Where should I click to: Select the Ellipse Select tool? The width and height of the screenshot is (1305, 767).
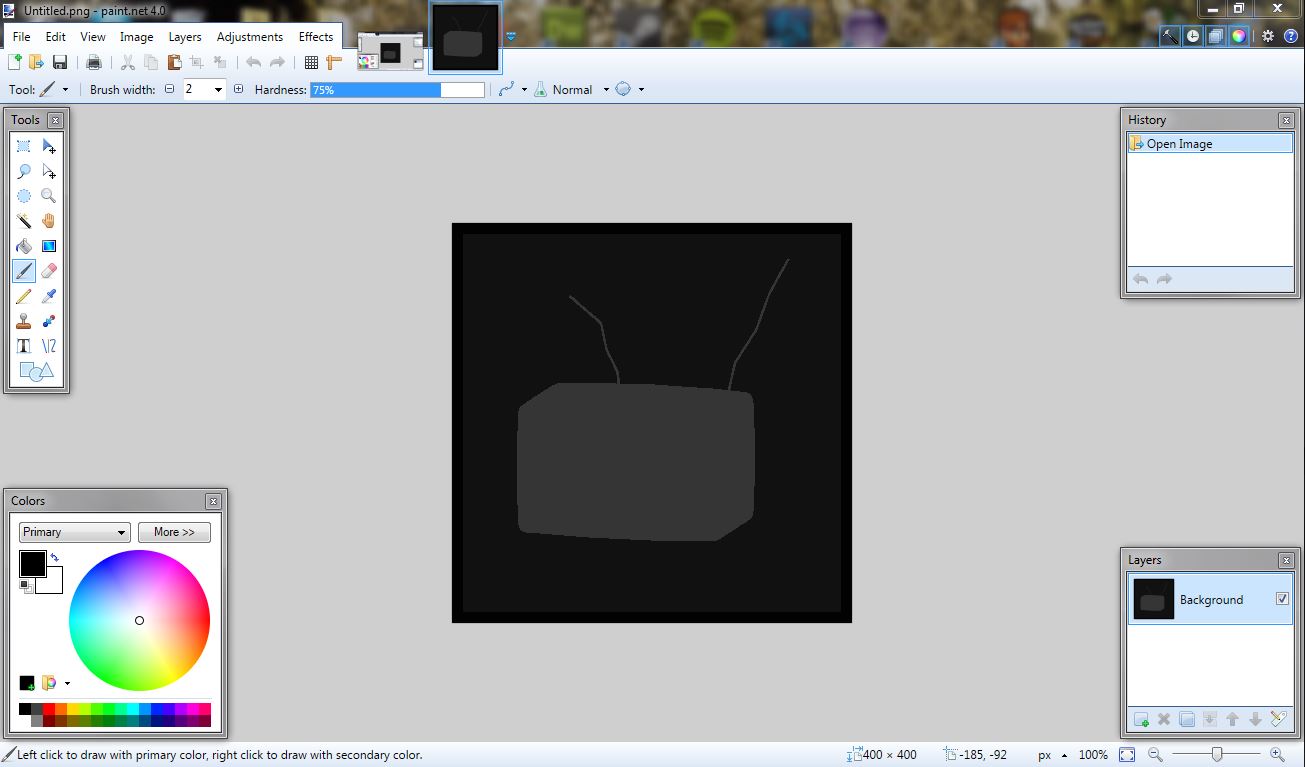pyautogui.click(x=24, y=196)
